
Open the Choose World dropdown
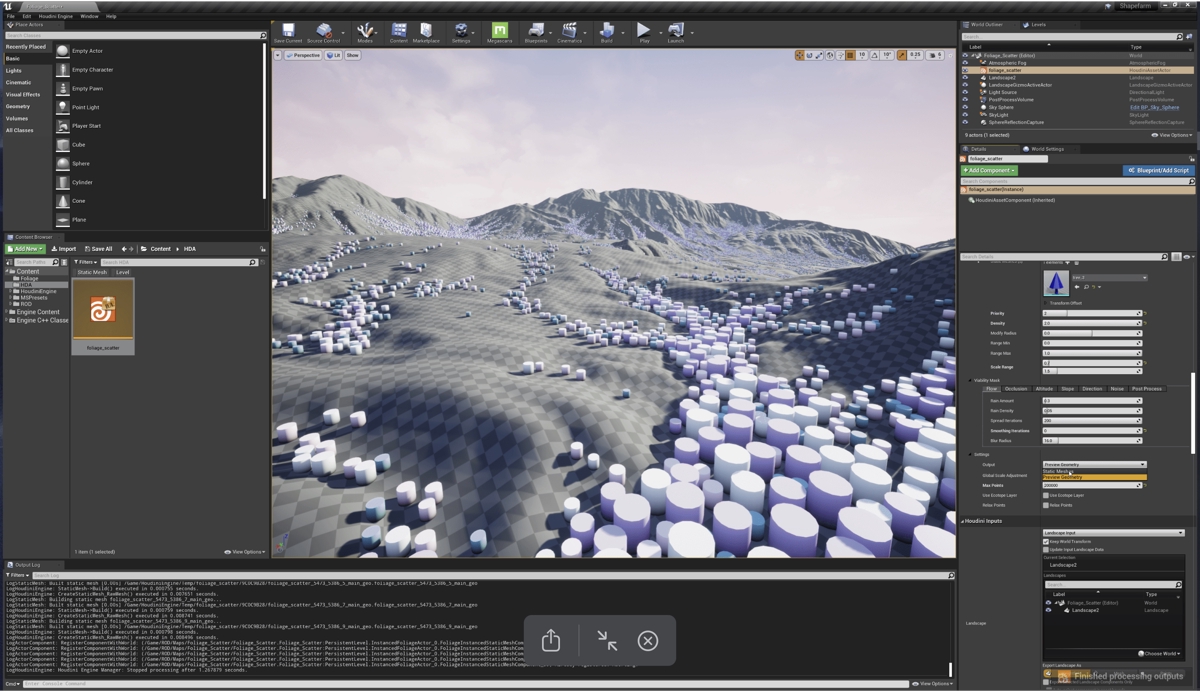pos(1159,654)
